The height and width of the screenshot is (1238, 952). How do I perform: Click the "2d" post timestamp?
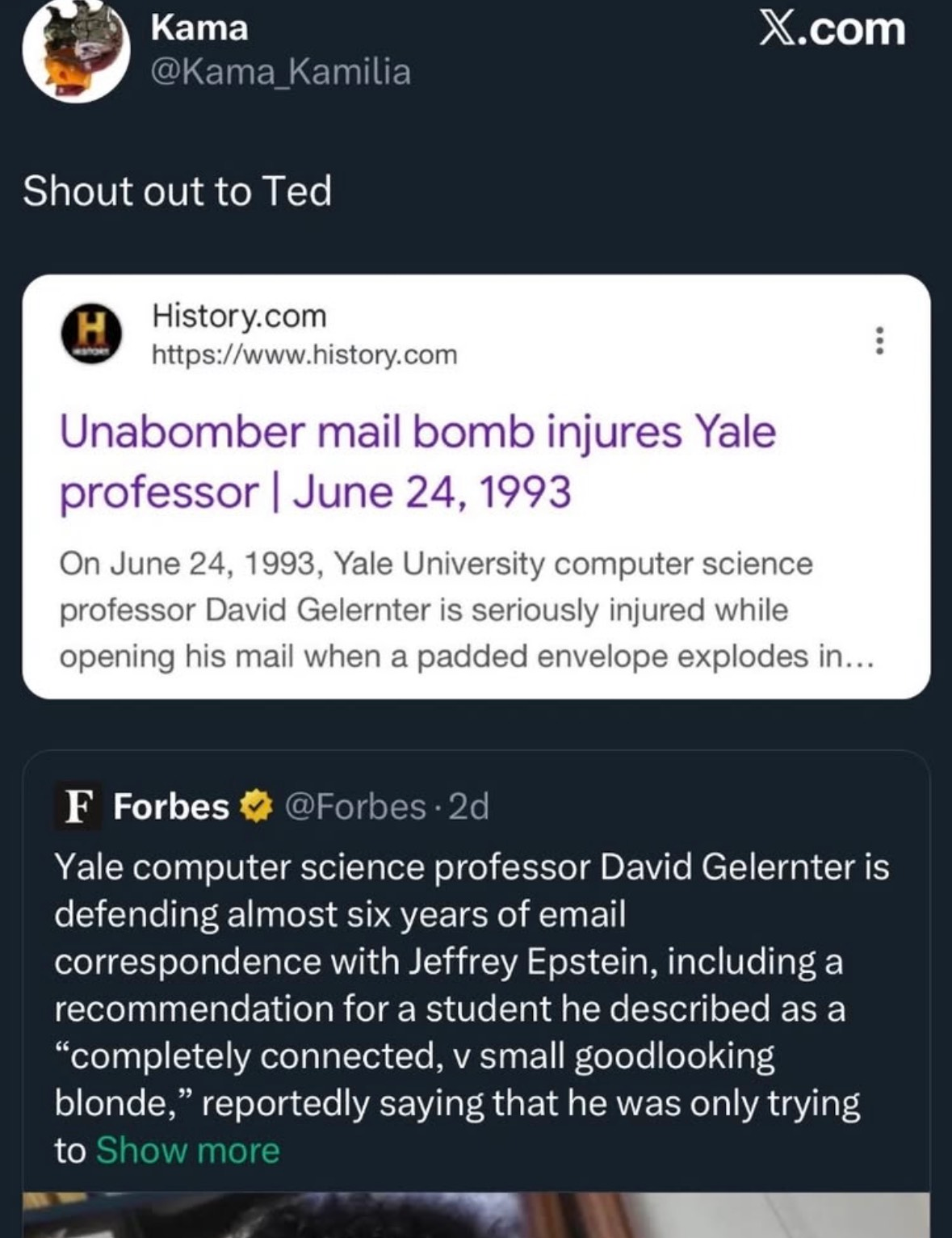469,807
